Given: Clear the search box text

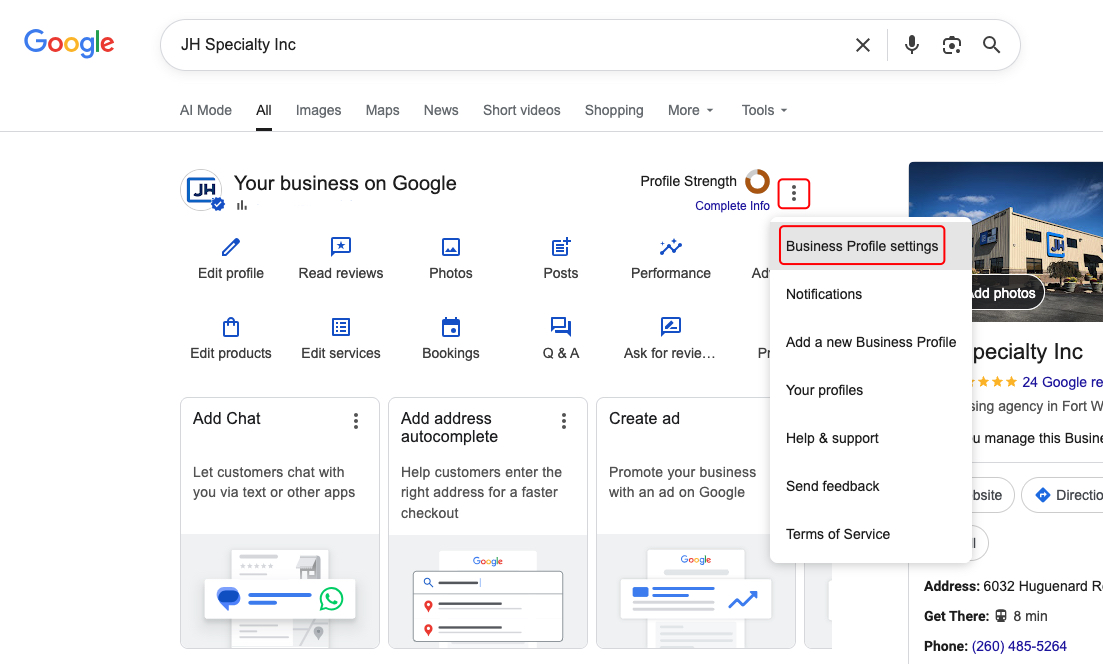Looking at the screenshot, I should pyautogui.click(x=862, y=45).
